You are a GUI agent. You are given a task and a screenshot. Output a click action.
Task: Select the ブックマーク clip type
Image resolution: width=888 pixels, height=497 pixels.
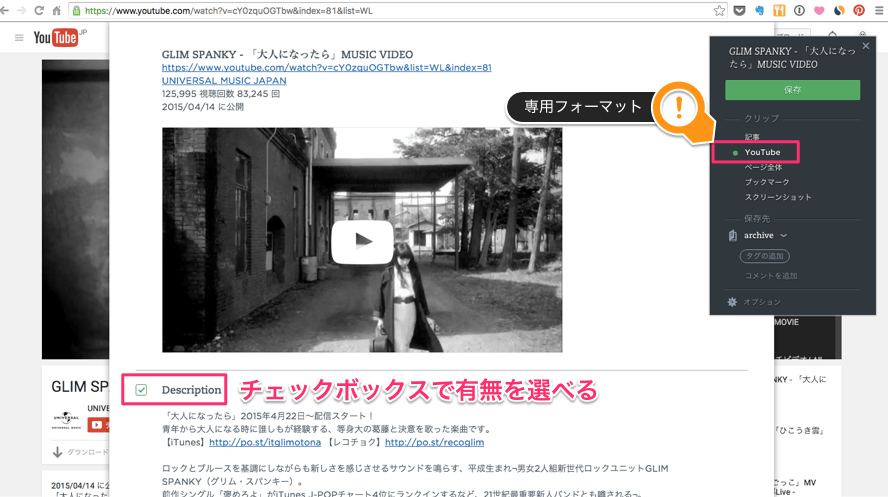click(x=767, y=182)
